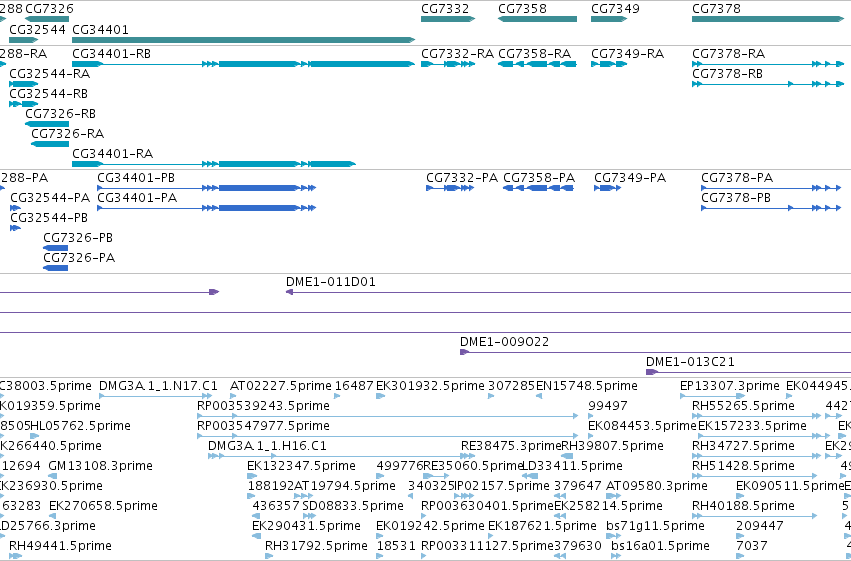Click the DMG3A1_1.N17.C1 EST label
Screen dimensions: 851x561
click(x=158, y=386)
